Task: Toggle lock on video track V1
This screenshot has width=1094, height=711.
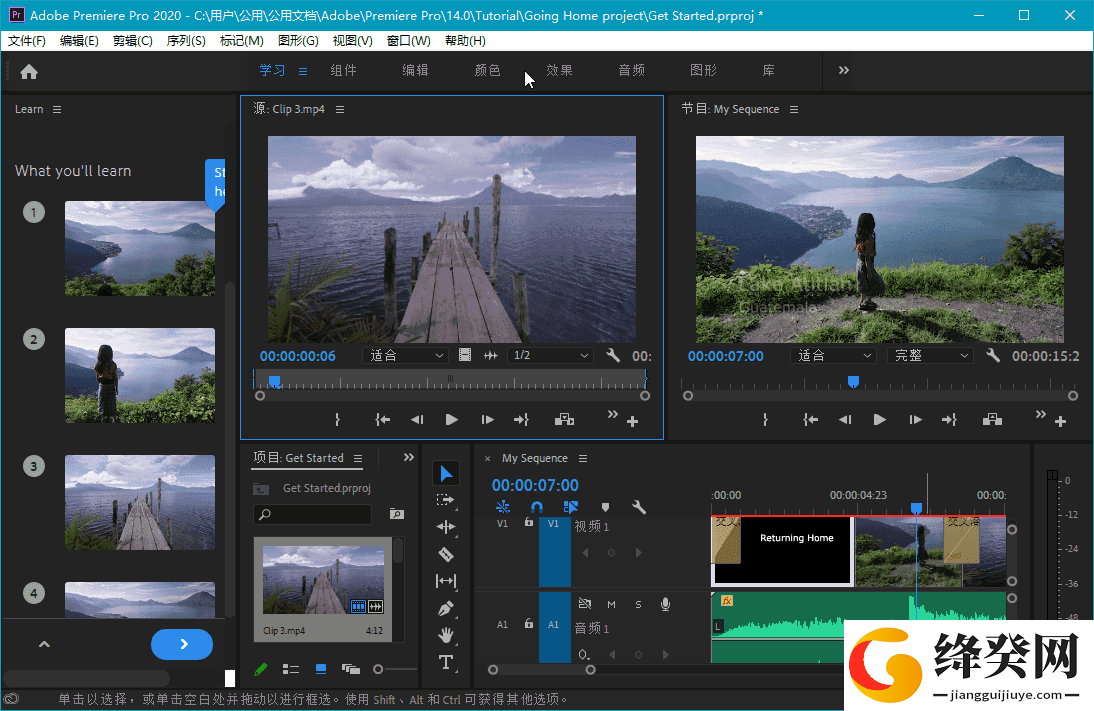Action: 529,522
